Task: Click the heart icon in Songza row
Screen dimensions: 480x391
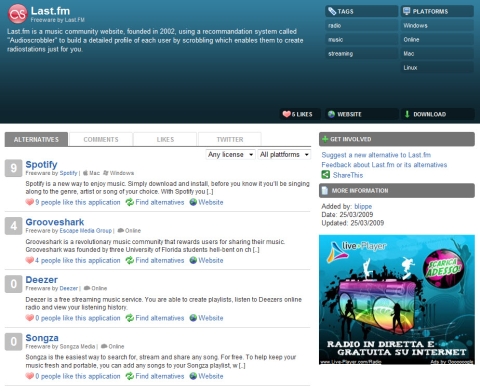Action: 30,376
